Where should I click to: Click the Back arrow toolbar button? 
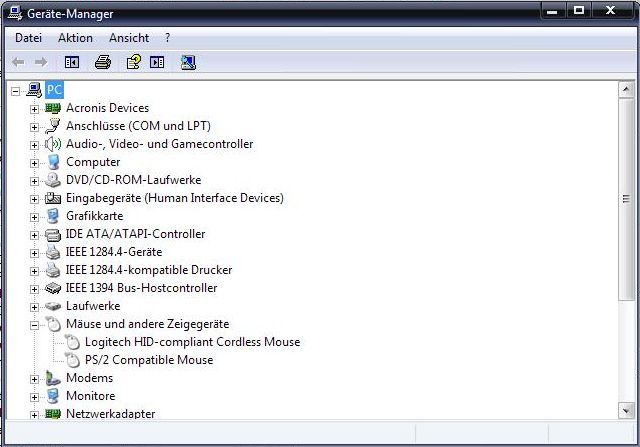[x=18, y=62]
